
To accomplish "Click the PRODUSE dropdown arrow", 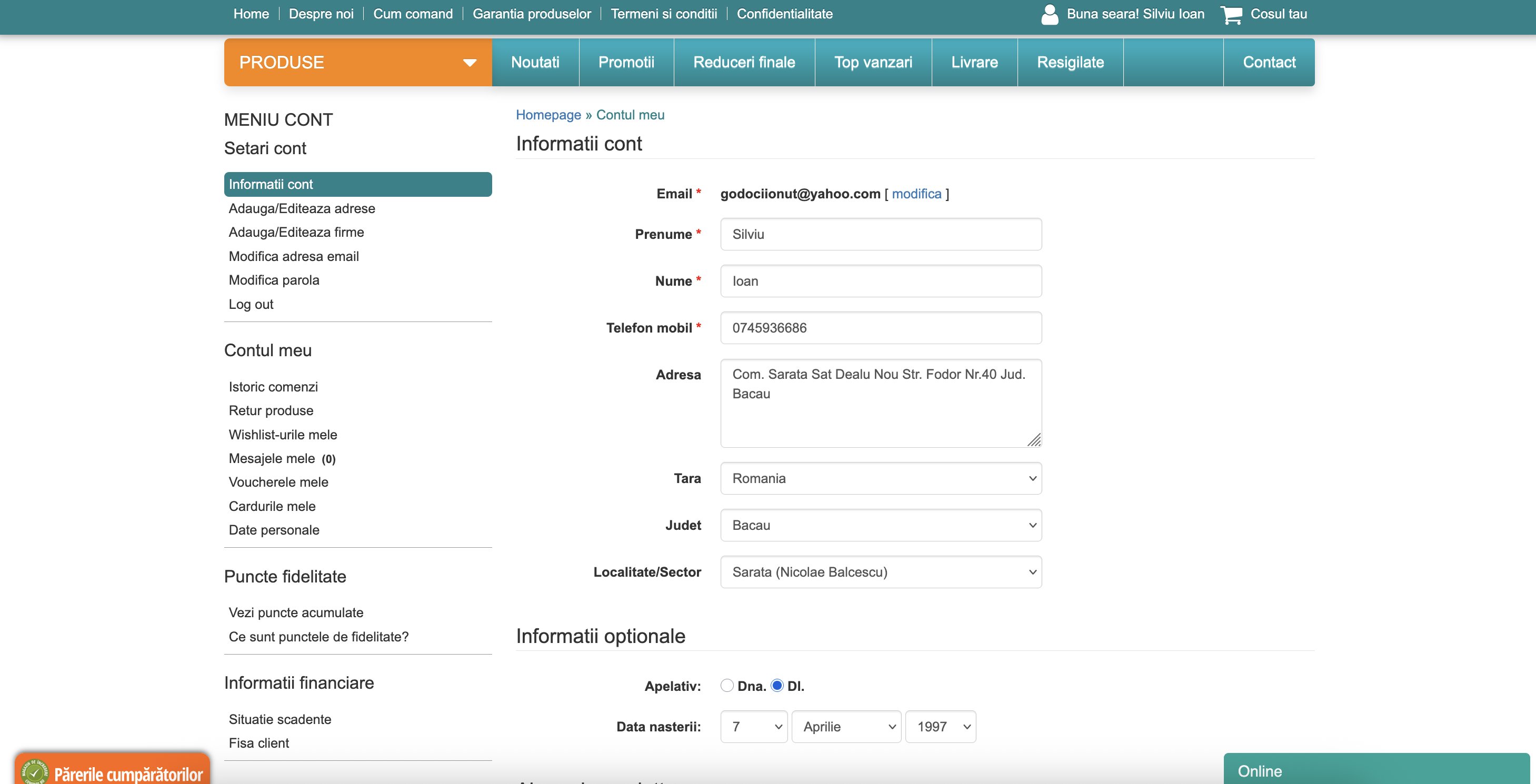I will [469, 63].
